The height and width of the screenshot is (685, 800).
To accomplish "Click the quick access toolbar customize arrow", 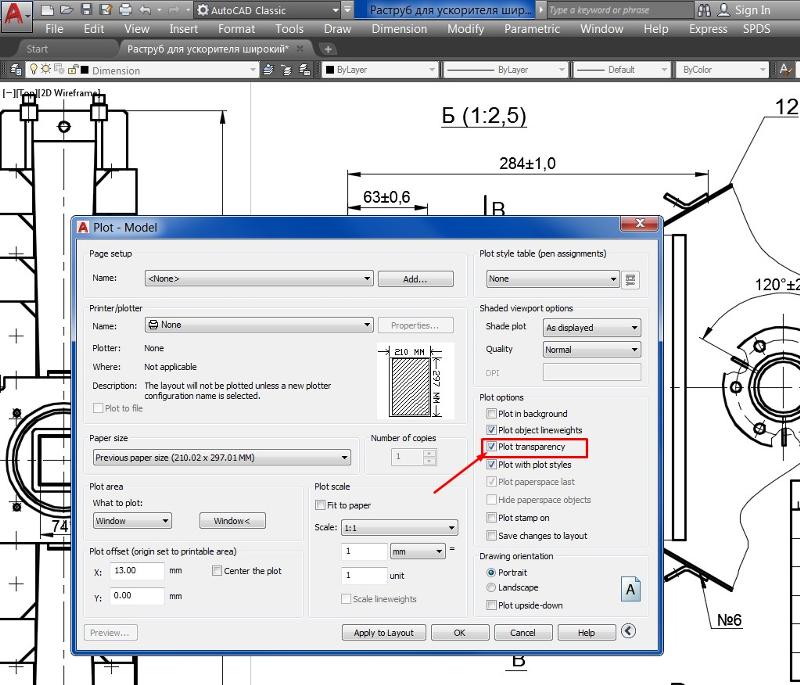I will 347,10.
